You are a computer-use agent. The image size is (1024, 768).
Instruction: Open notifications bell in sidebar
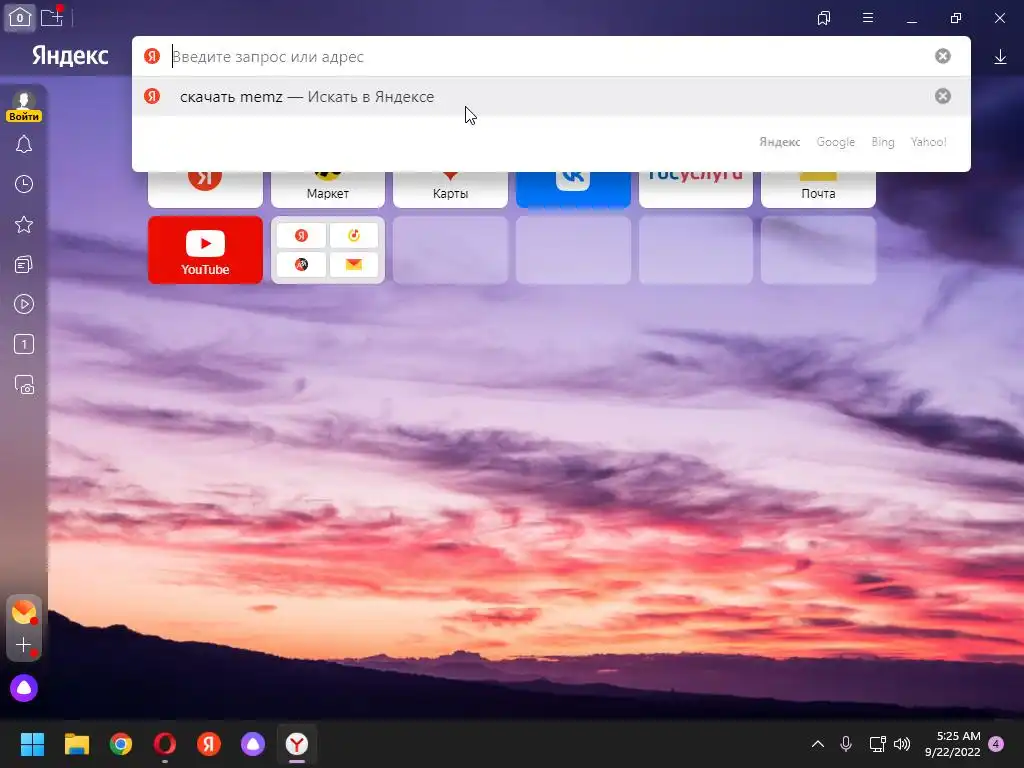pos(24,144)
